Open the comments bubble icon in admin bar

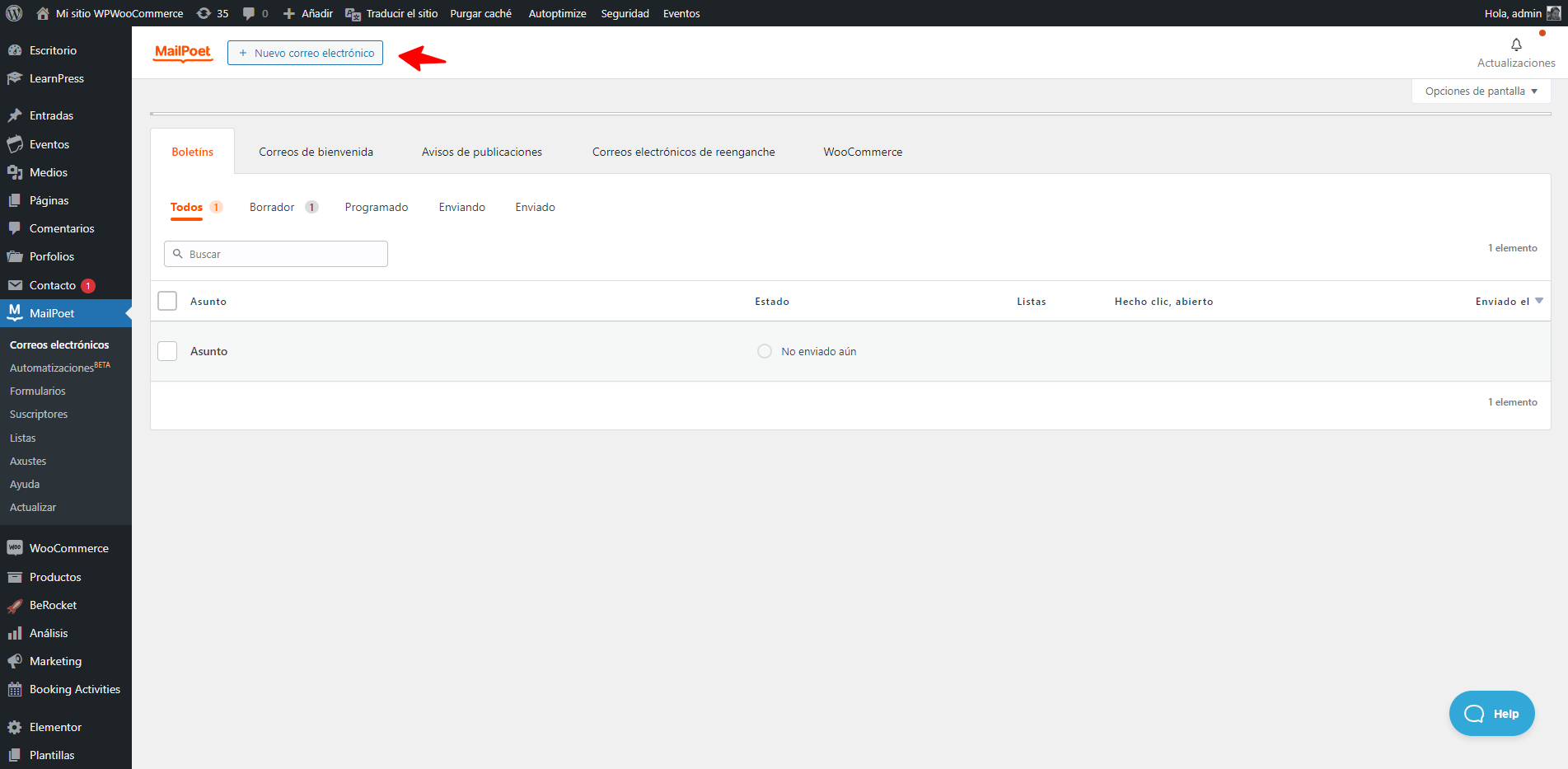coord(249,13)
